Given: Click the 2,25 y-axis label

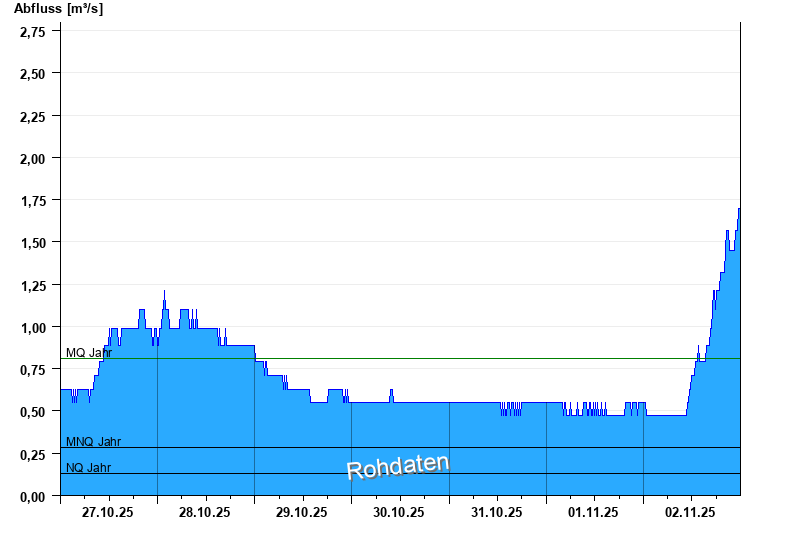Looking at the screenshot, I should [x=33, y=117].
